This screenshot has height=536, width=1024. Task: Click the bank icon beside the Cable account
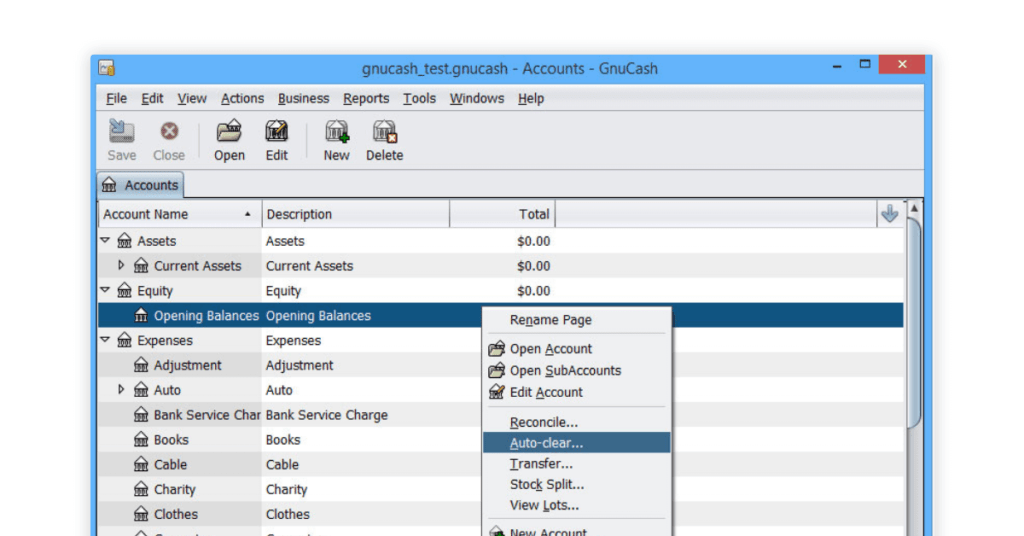tap(141, 464)
